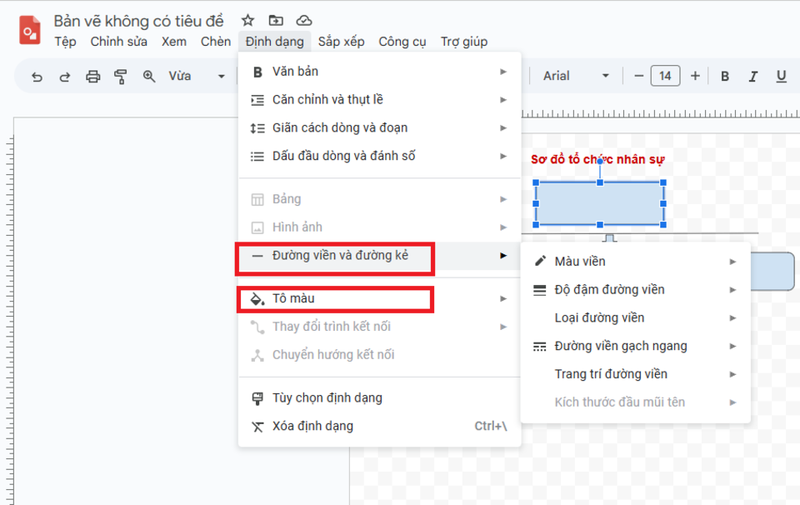Image resolution: width=800 pixels, height=505 pixels.
Task: Click the Google Drawings app logo
Action: [30, 31]
